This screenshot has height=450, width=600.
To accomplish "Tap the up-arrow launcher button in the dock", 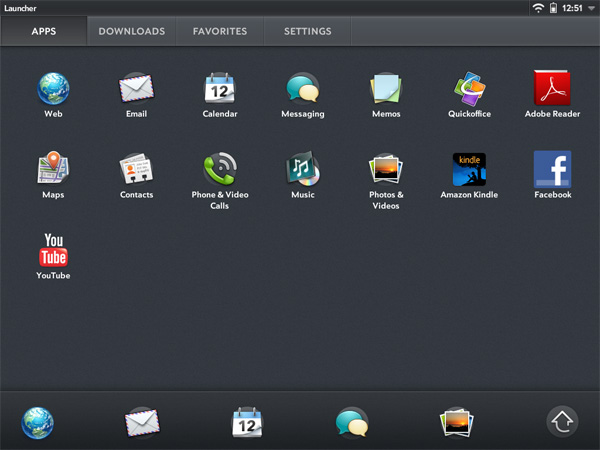I will [562, 421].
